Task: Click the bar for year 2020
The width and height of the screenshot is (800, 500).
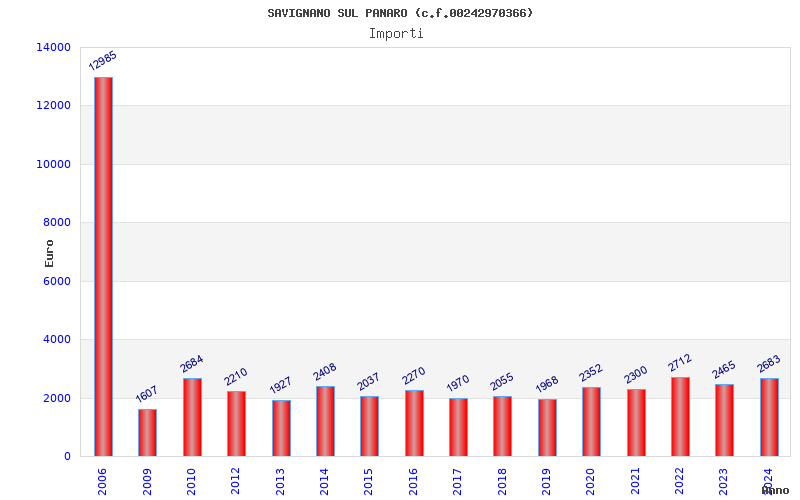Action: (x=591, y=421)
